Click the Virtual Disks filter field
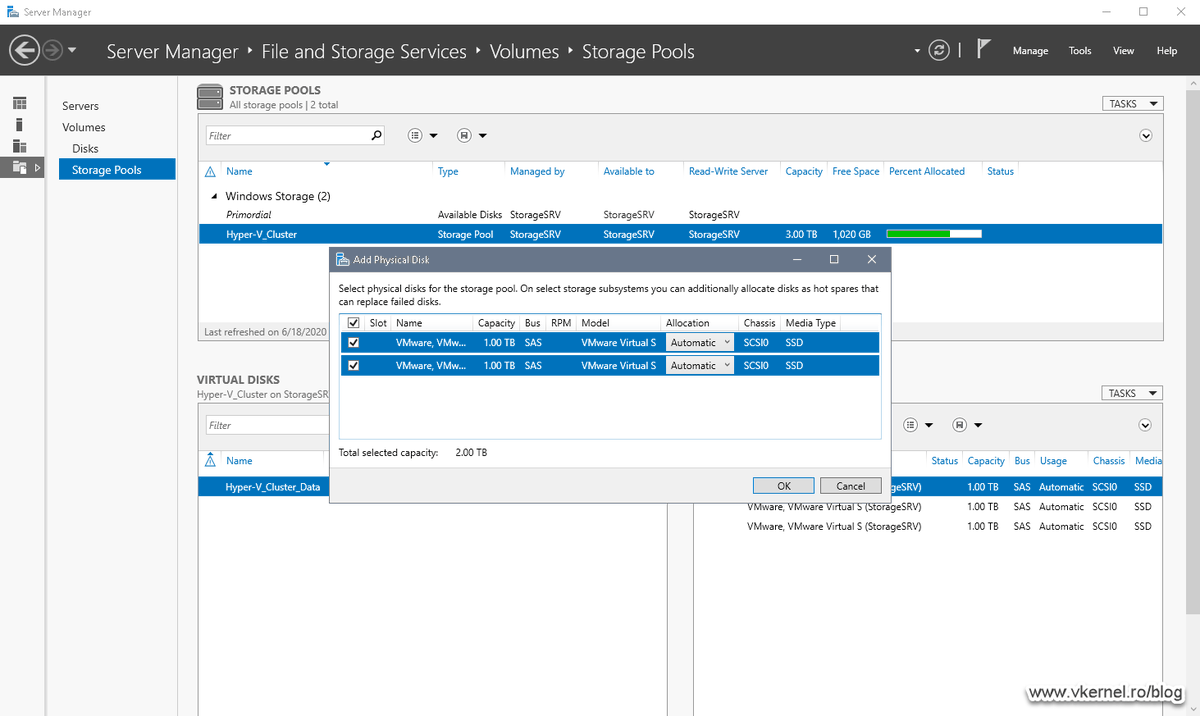 click(x=268, y=425)
